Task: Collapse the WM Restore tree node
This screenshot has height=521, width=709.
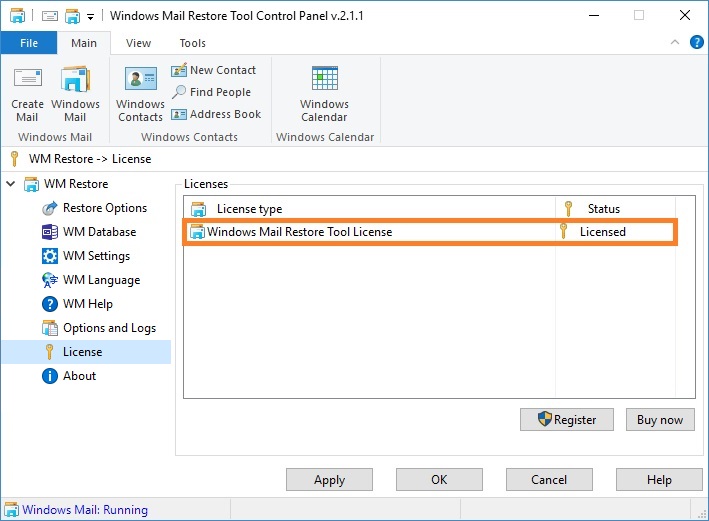Action: tap(11, 184)
